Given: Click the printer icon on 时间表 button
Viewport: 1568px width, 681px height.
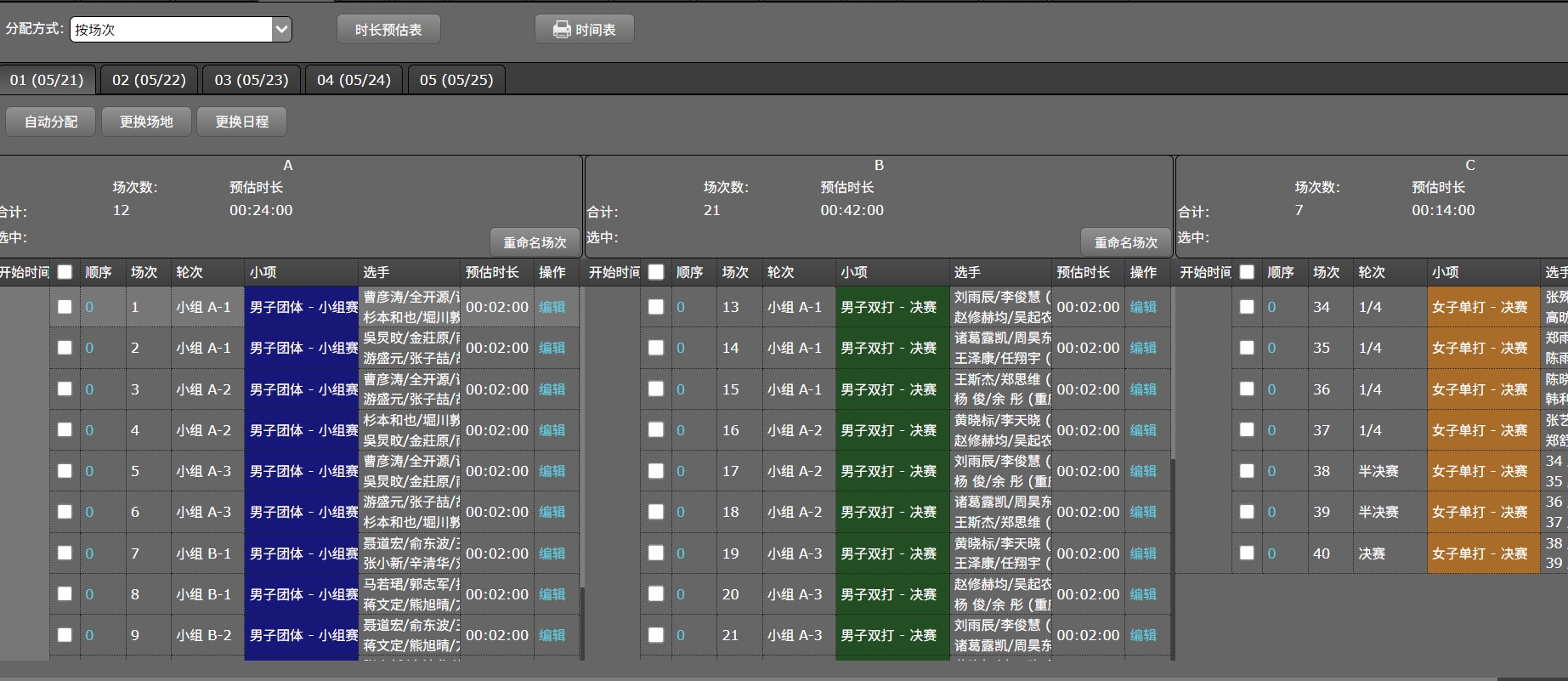Looking at the screenshot, I should point(562,30).
